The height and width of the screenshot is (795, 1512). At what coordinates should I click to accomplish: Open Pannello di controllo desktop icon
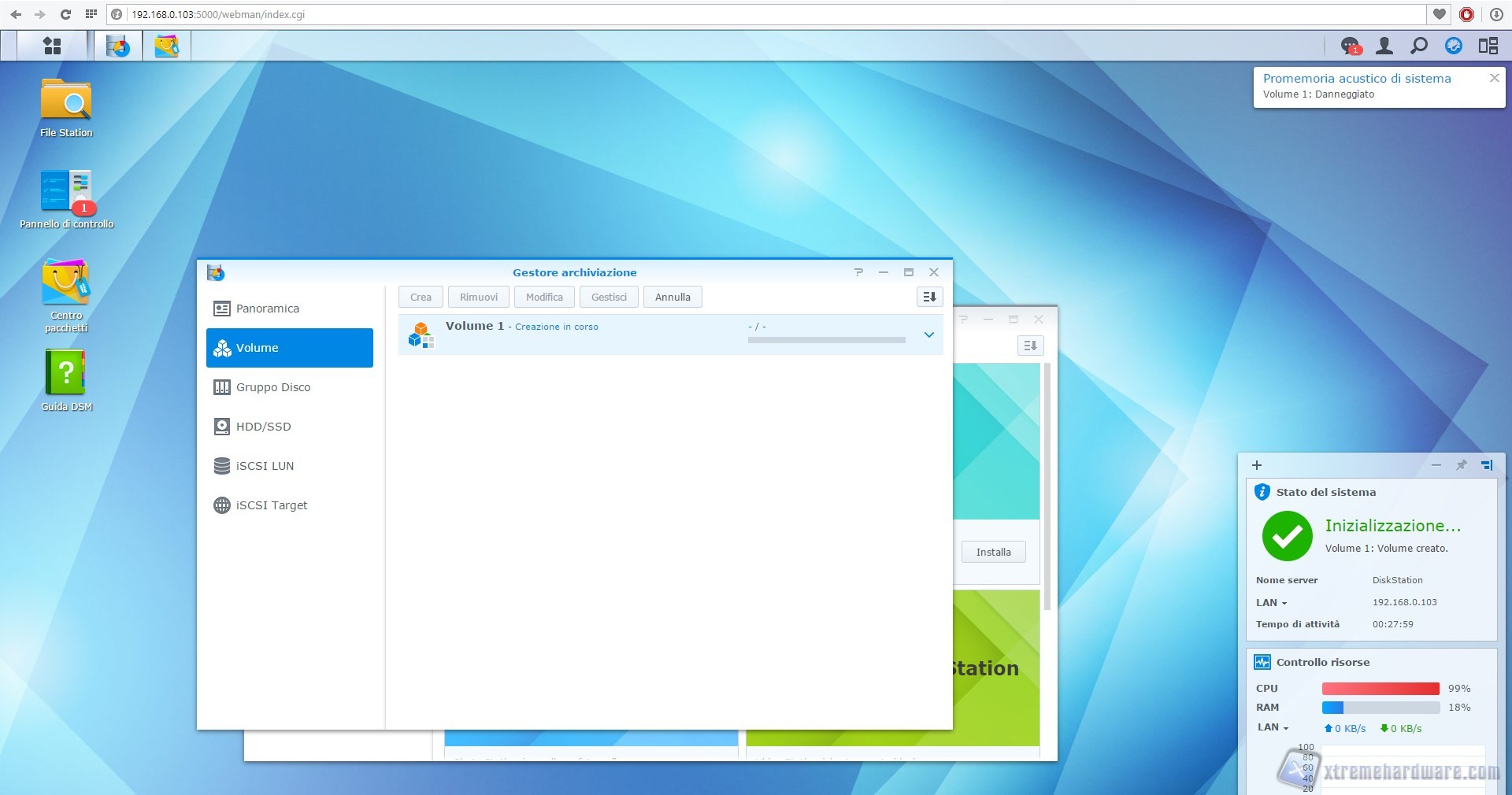(x=66, y=192)
